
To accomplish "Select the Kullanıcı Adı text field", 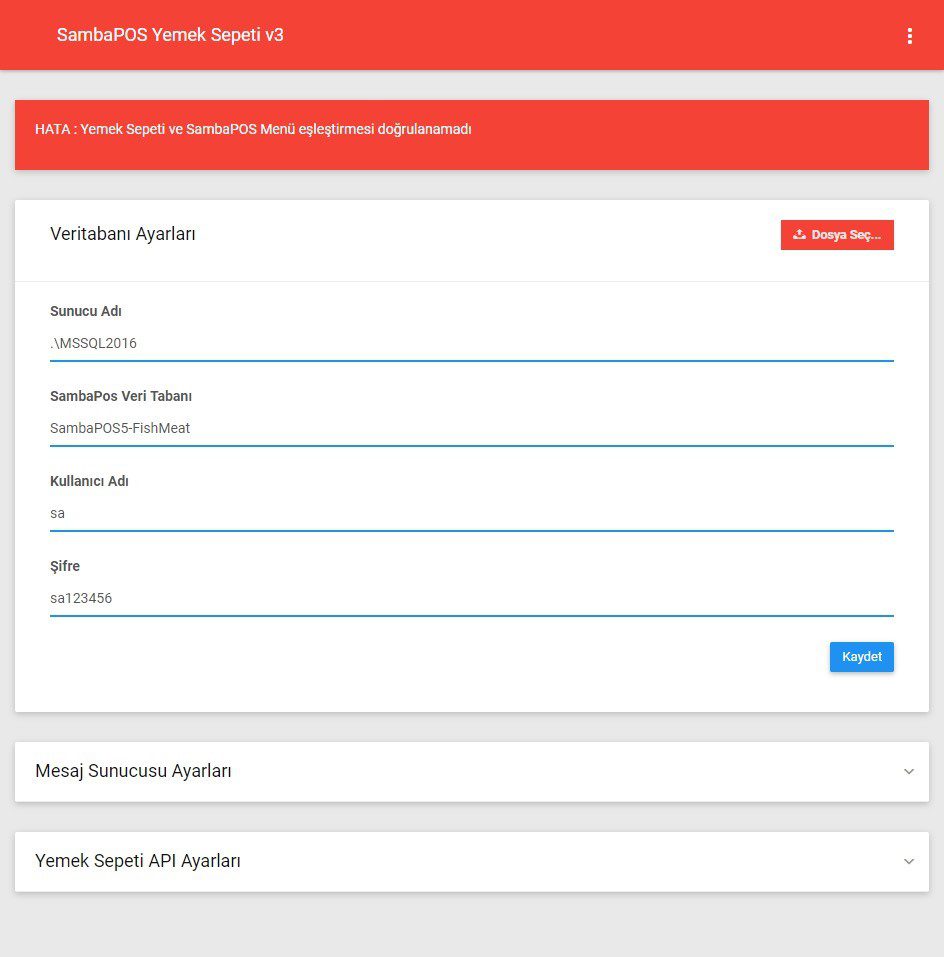I will 471,513.
